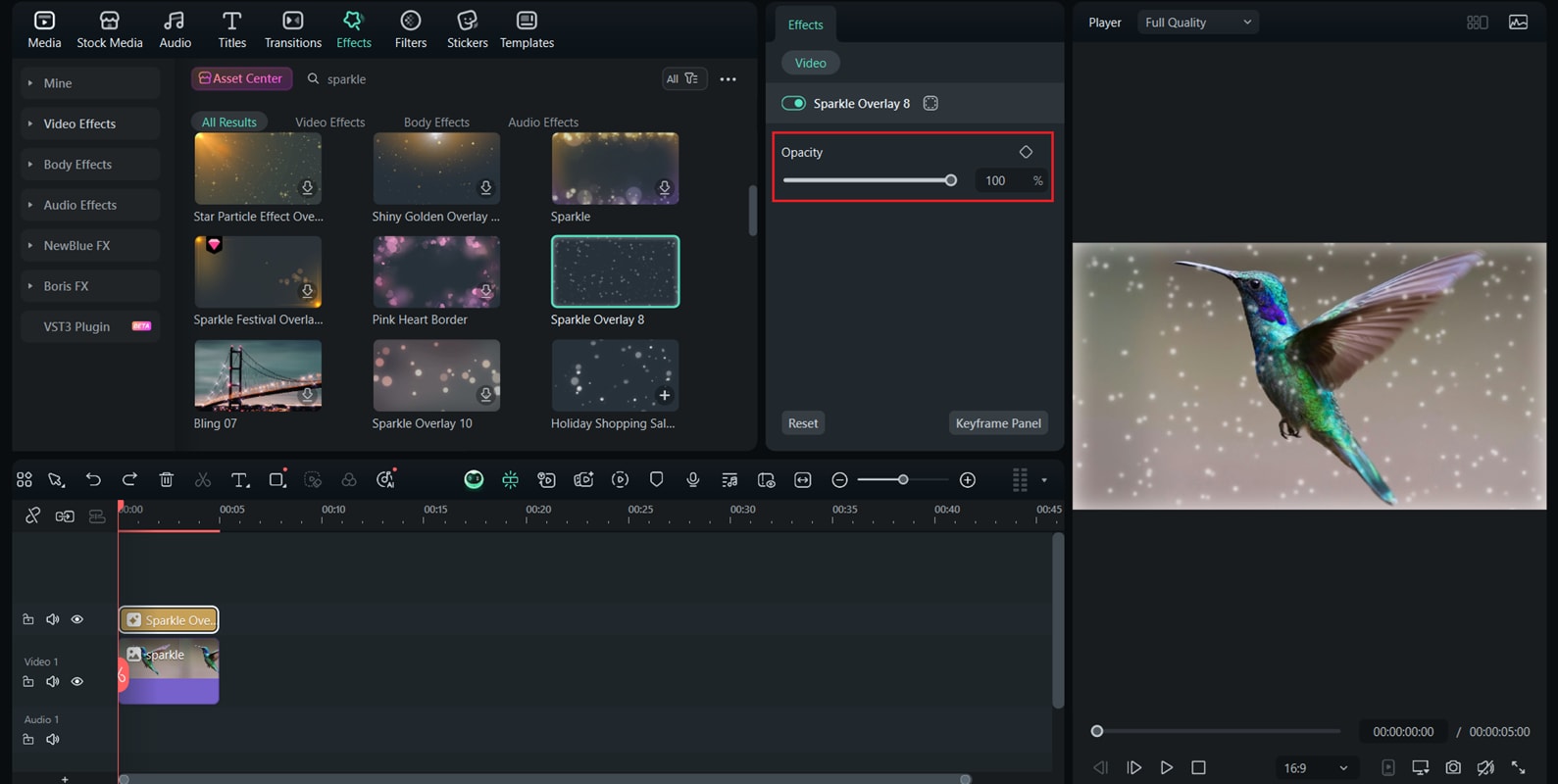Adjust the timeline zoom slider
The width and height of the screenshot is (1558, 784).
[902, 479]
